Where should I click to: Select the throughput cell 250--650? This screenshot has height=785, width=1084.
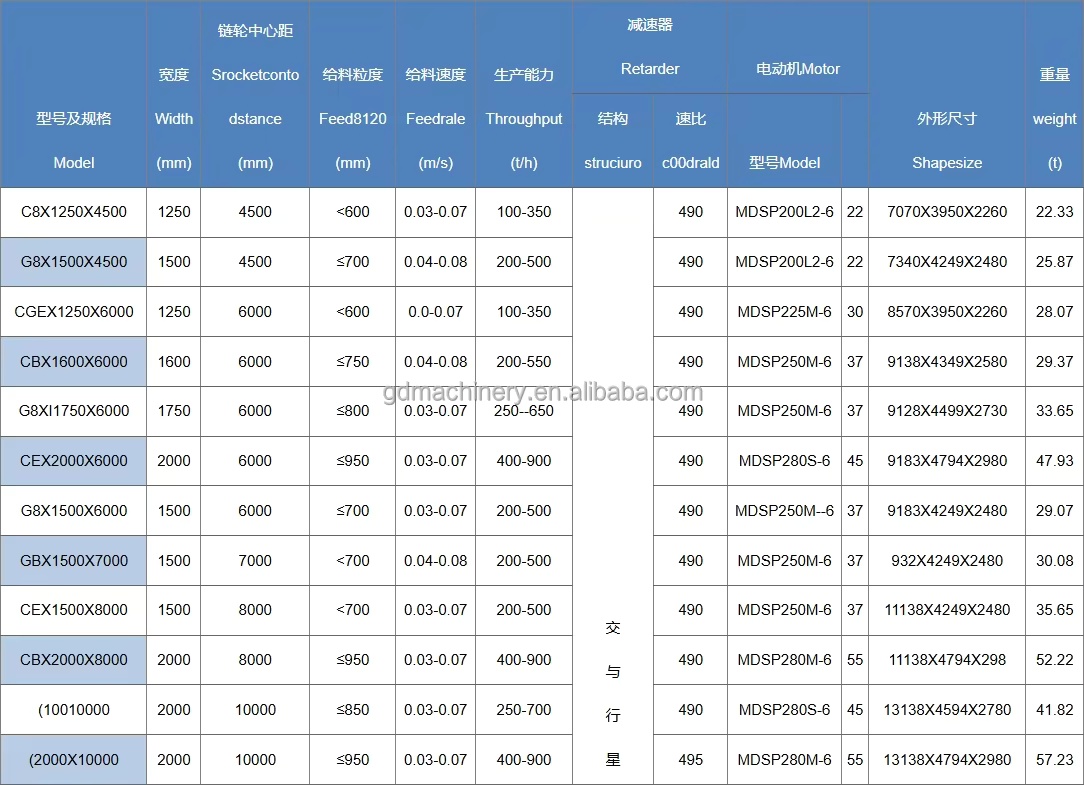tap(524, 411)
